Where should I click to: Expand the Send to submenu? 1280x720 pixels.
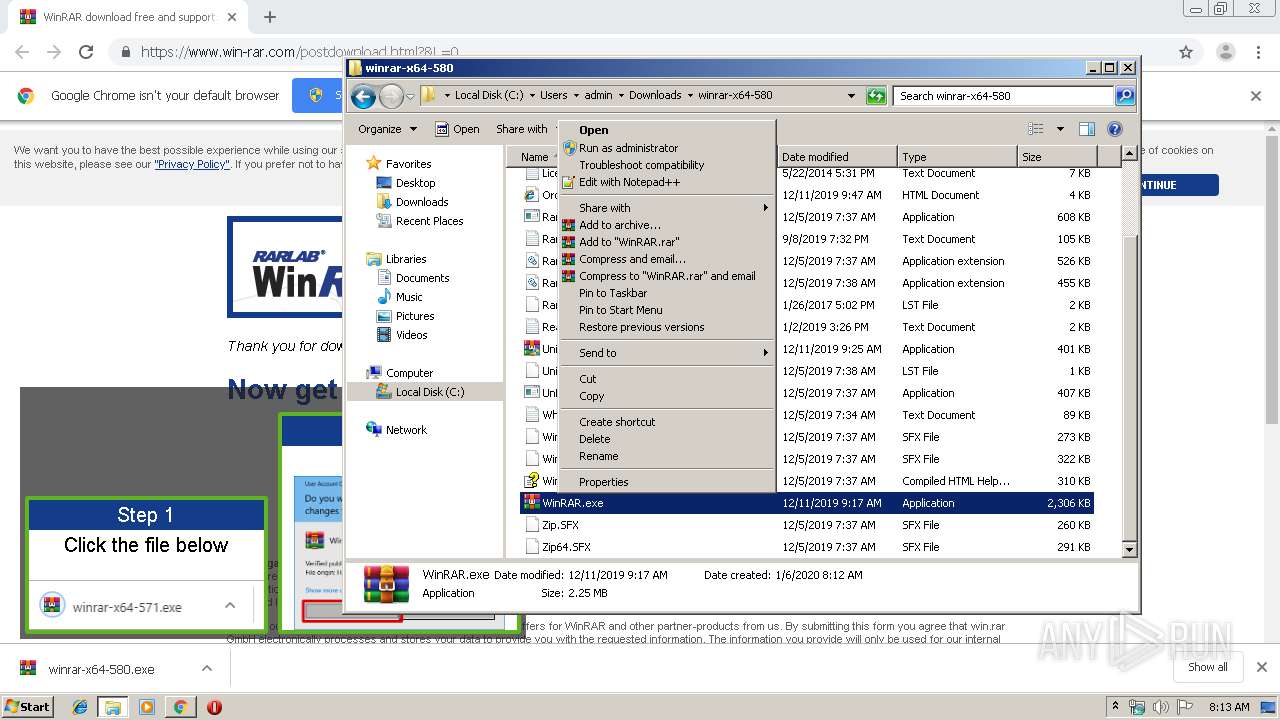click(667, 353)
